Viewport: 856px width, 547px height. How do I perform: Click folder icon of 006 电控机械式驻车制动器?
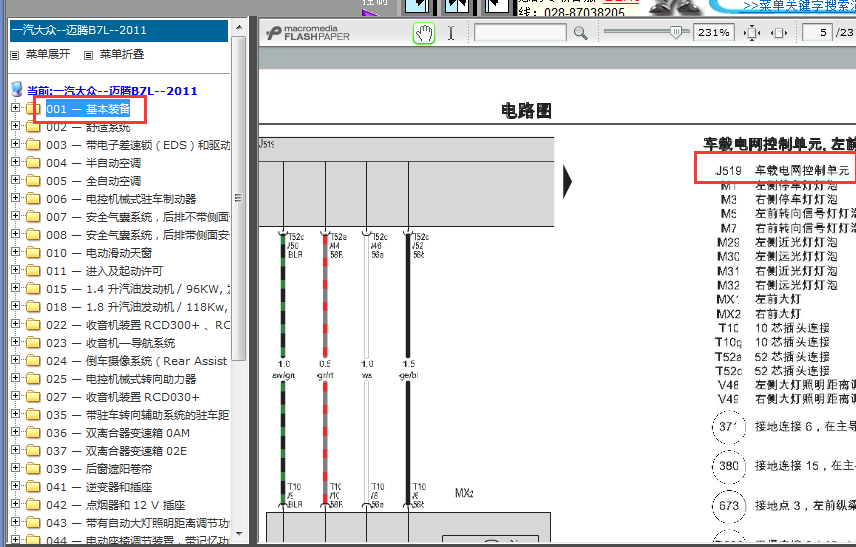33,199
